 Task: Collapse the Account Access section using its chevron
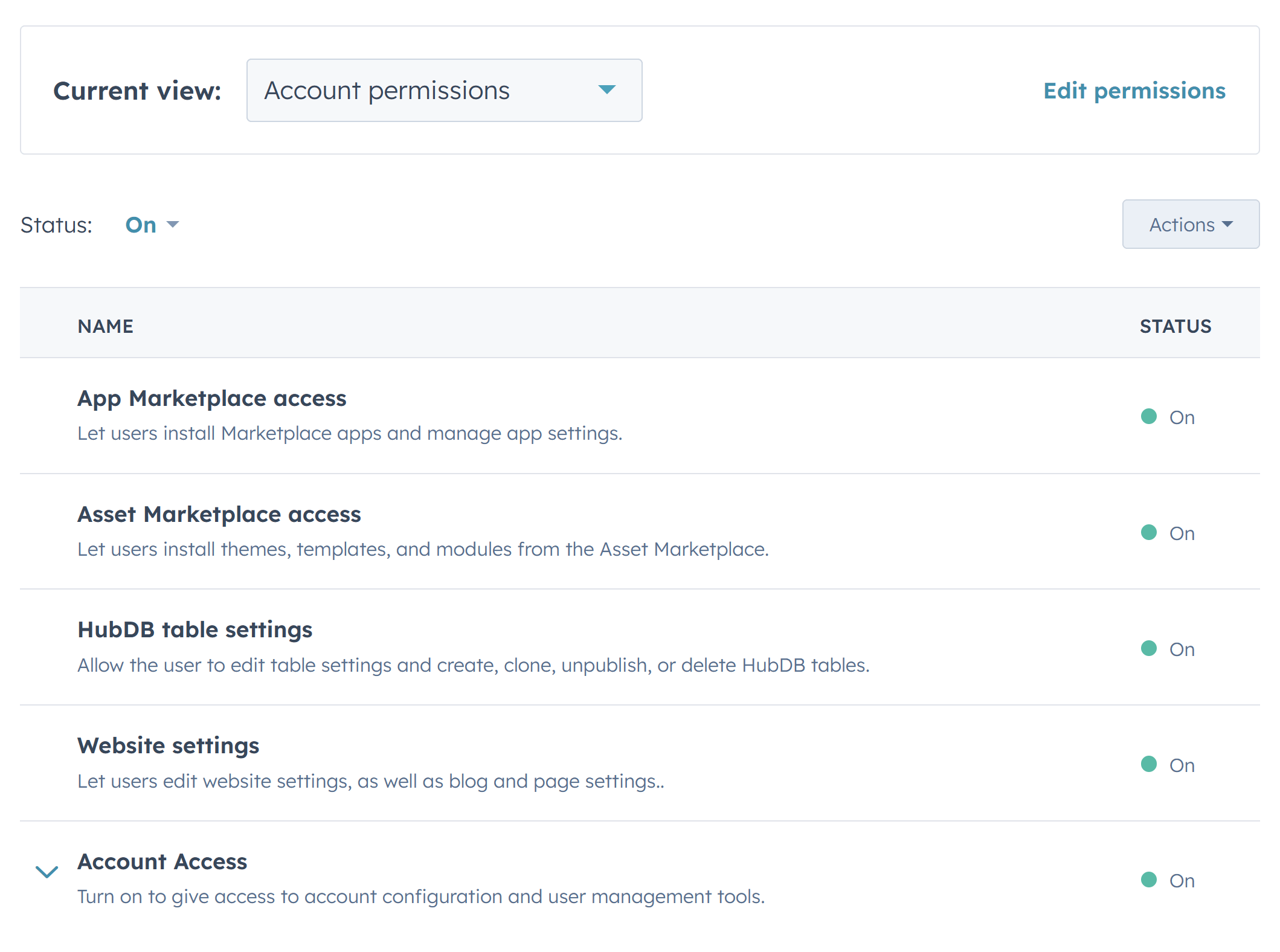pyautogui.click(x=46, y=872)
